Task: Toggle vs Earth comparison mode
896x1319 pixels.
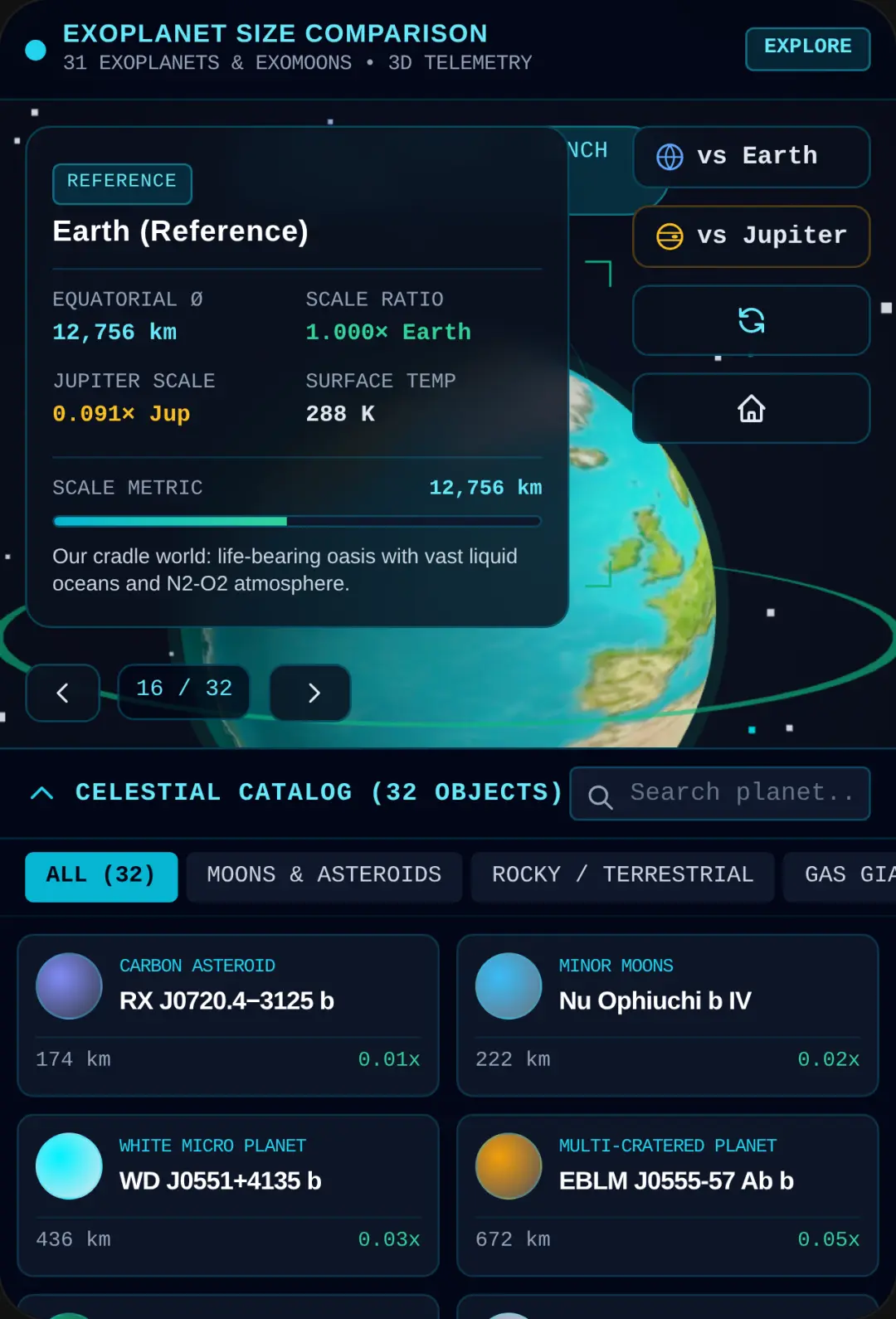Action: pos(751,157)
